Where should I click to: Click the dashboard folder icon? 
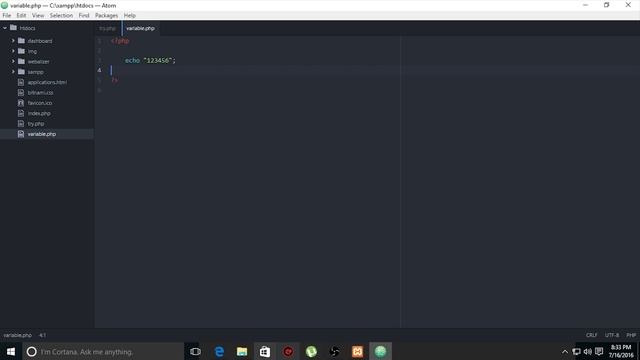21,41
